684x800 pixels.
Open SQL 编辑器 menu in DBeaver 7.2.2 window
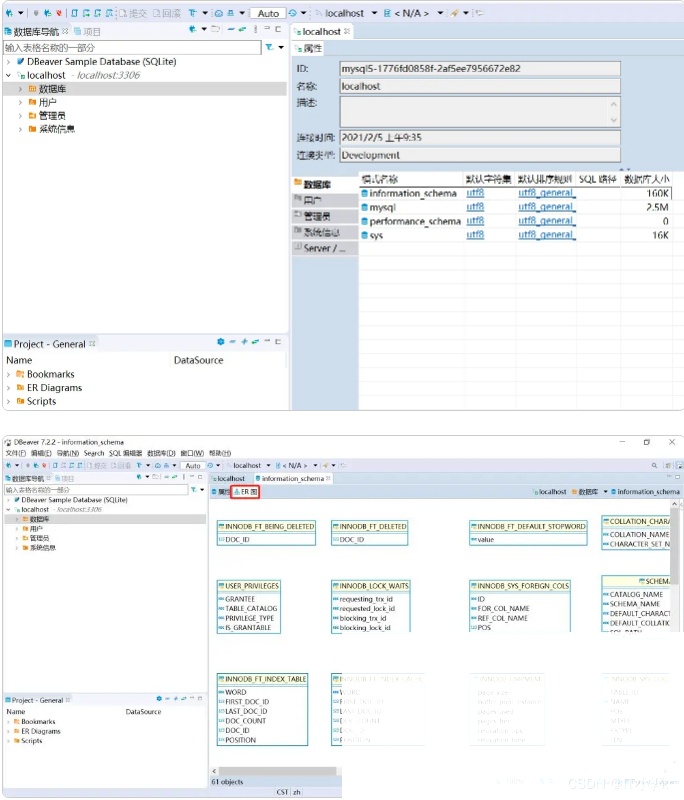coord(125,453)
